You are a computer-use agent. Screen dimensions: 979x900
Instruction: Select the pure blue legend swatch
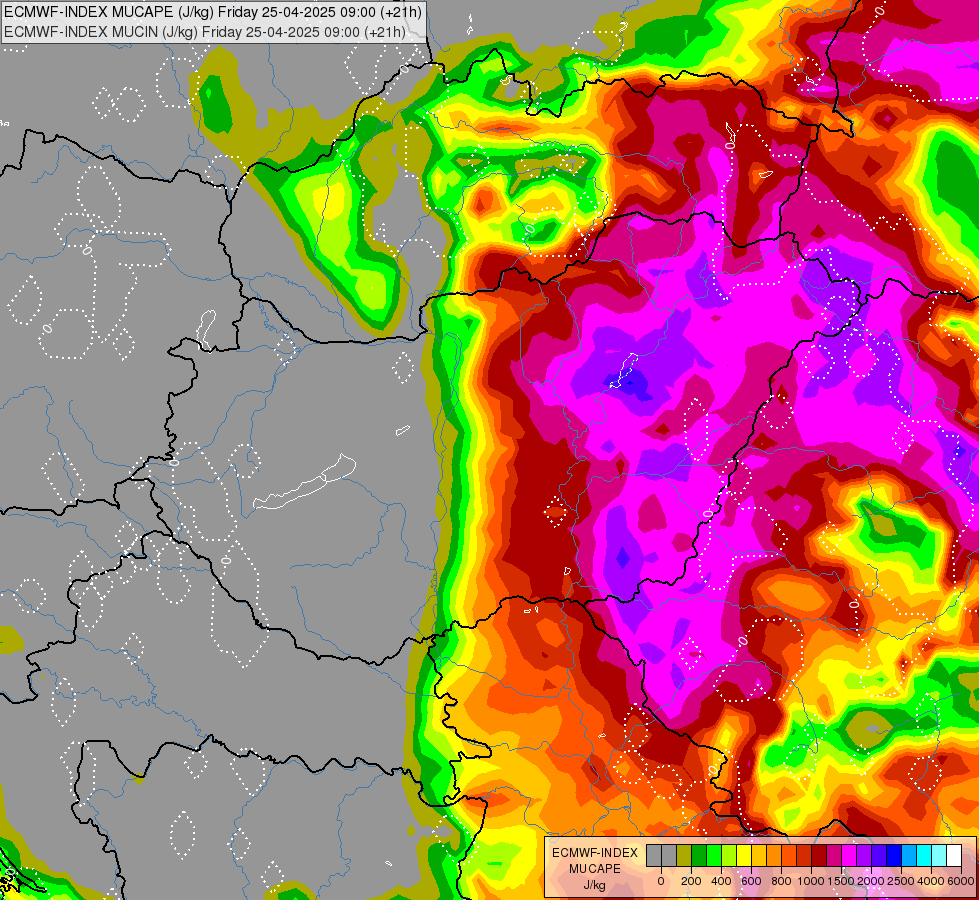click(895, 855)
